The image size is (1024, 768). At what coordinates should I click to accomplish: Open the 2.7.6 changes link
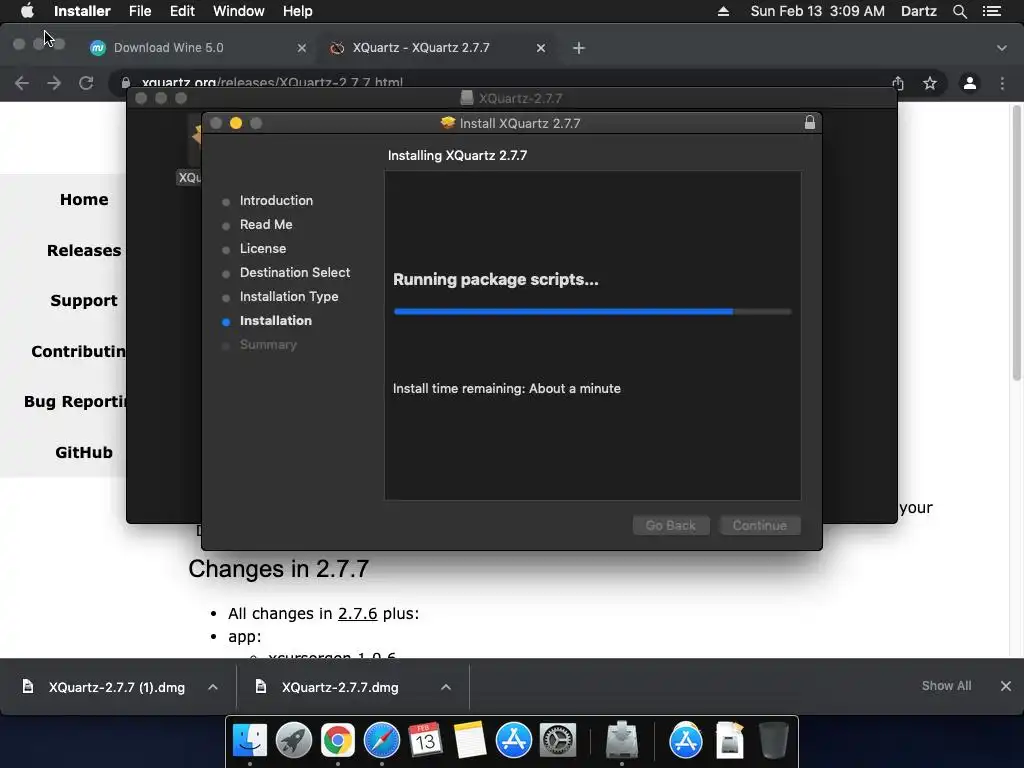357,613
